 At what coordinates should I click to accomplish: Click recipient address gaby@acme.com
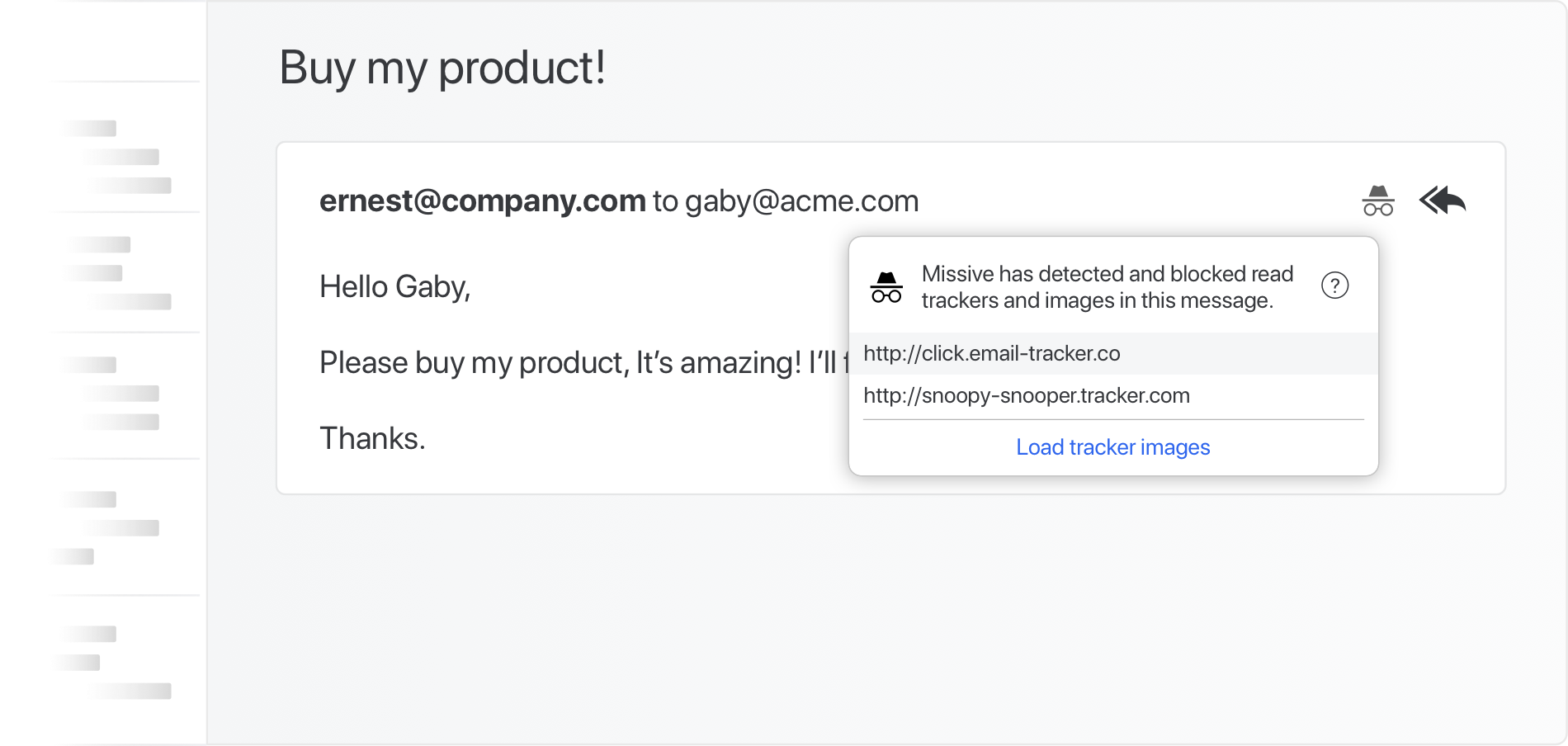point(801,201)
